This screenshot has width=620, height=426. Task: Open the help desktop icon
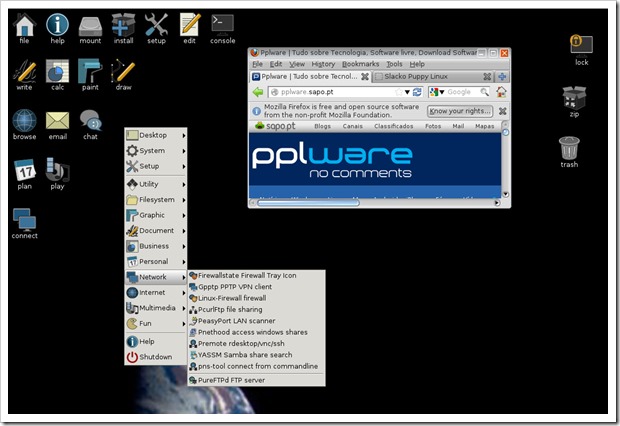pyautogui.click(x=57, y=28)
